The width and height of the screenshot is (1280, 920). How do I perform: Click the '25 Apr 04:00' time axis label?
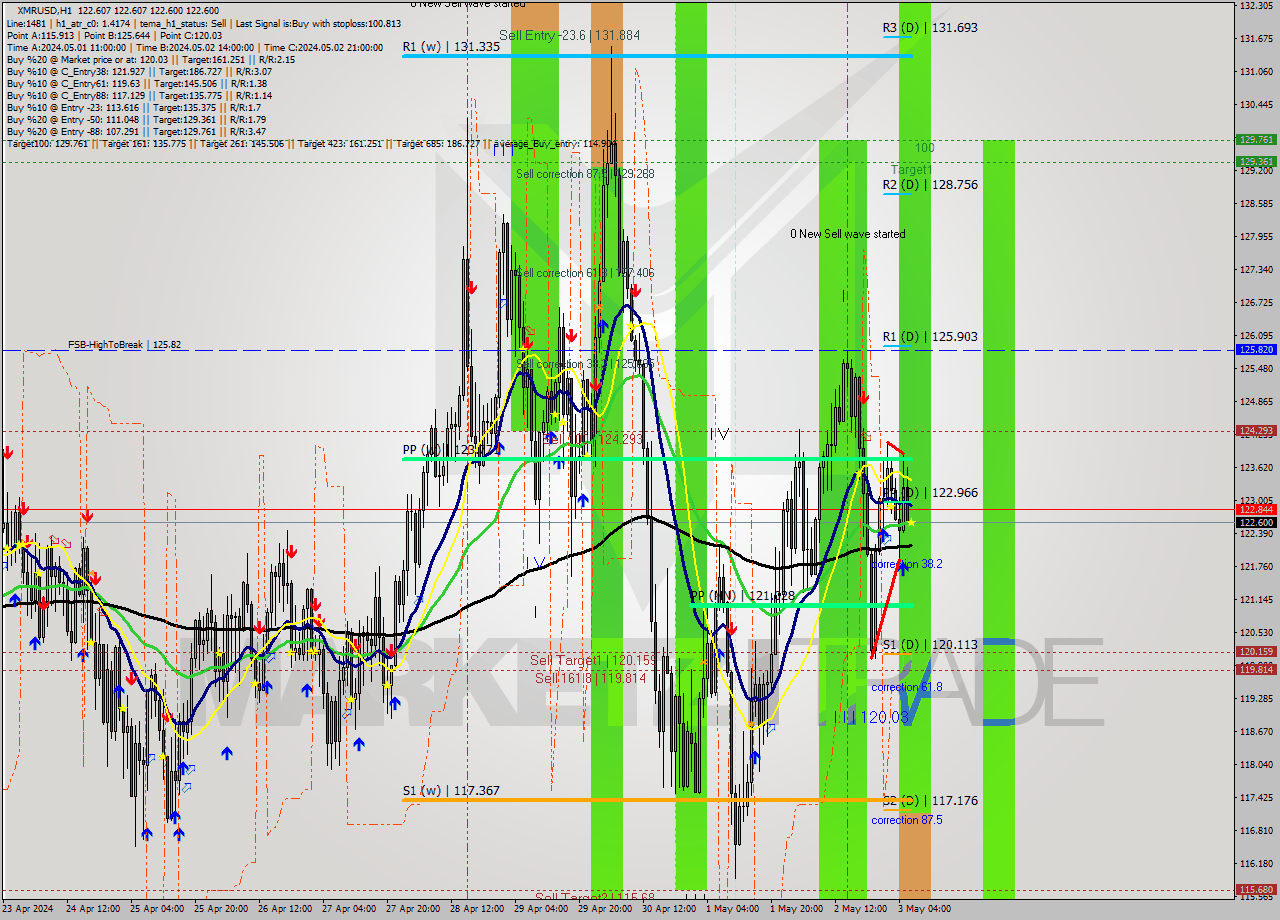tap(157, 909)
